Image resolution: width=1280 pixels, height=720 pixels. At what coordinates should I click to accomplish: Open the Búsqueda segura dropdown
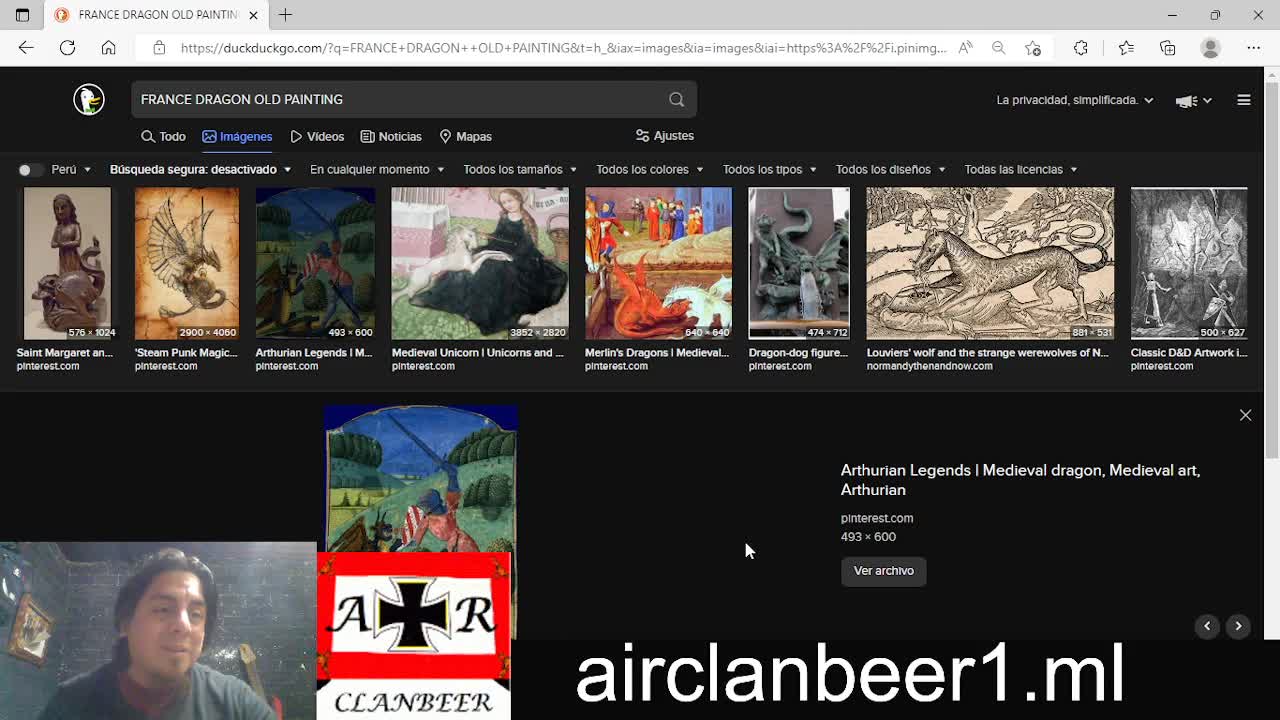tap(200, 170)
